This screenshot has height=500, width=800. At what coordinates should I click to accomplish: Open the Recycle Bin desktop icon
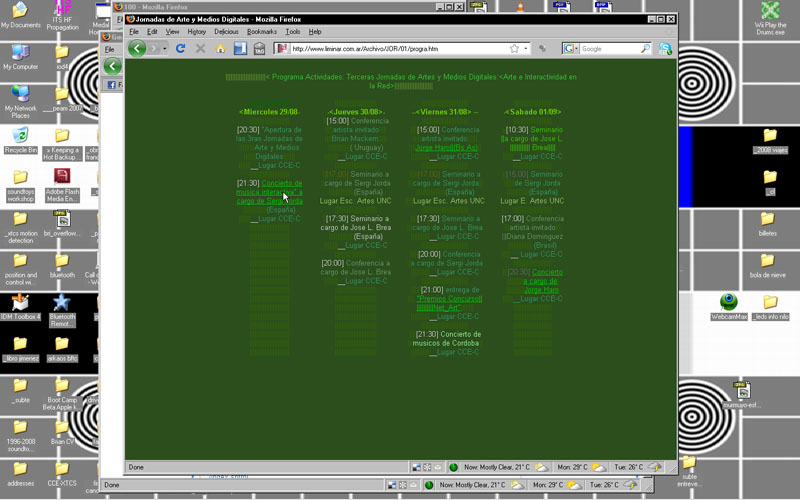click(x=20, y=136)
